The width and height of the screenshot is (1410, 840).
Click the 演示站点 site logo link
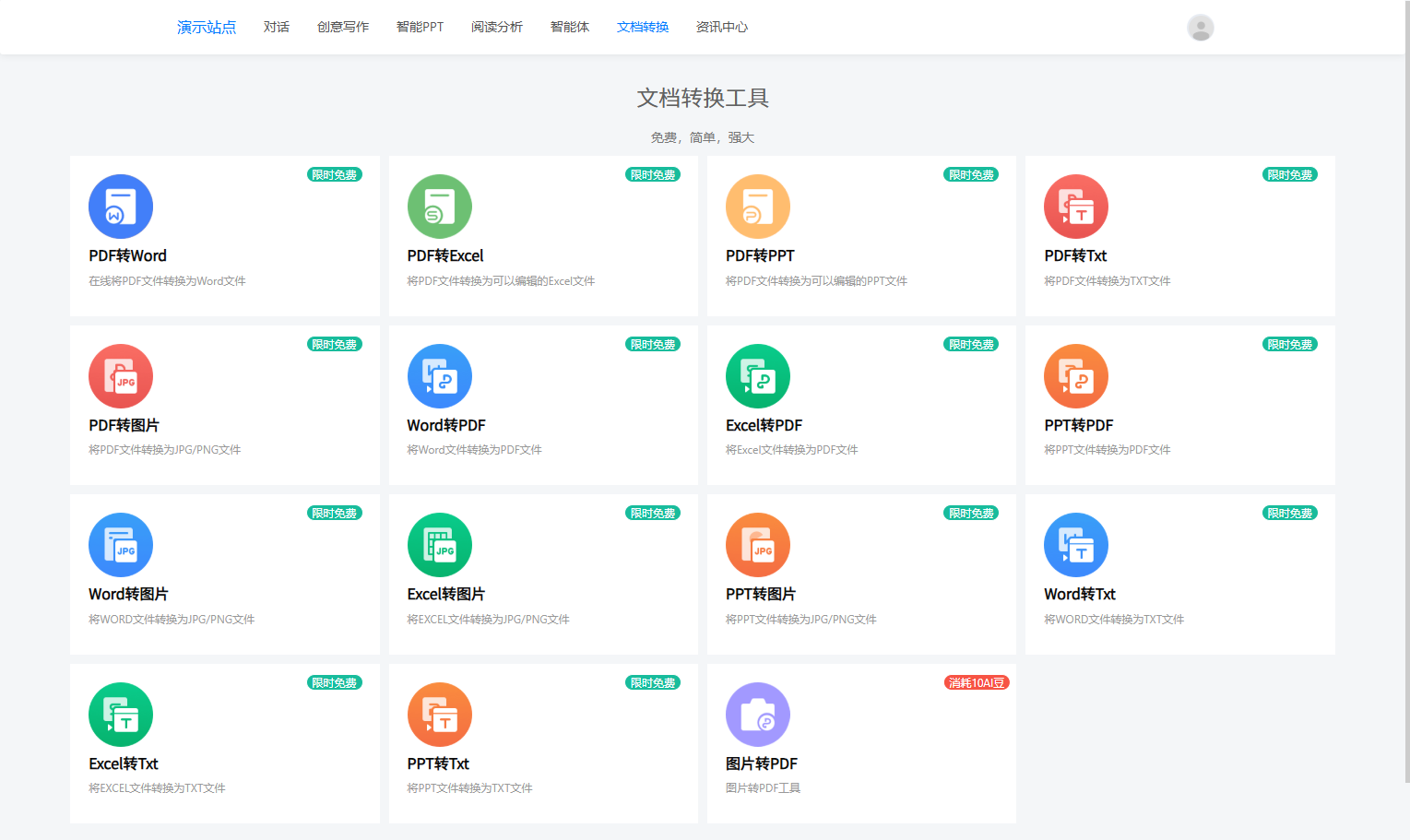point(207,27)
